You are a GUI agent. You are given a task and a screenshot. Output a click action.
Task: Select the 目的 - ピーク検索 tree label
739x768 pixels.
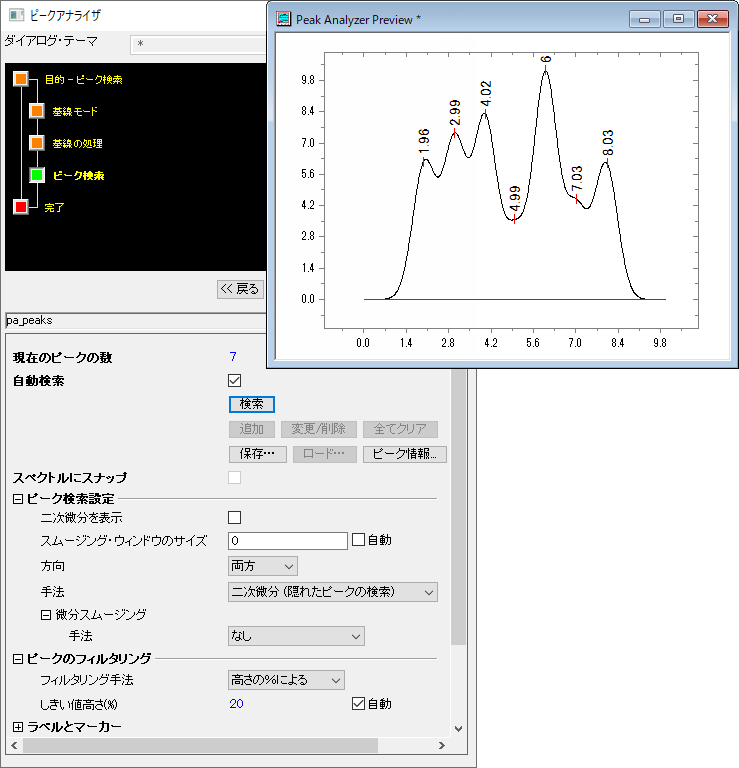click(84, 79)
